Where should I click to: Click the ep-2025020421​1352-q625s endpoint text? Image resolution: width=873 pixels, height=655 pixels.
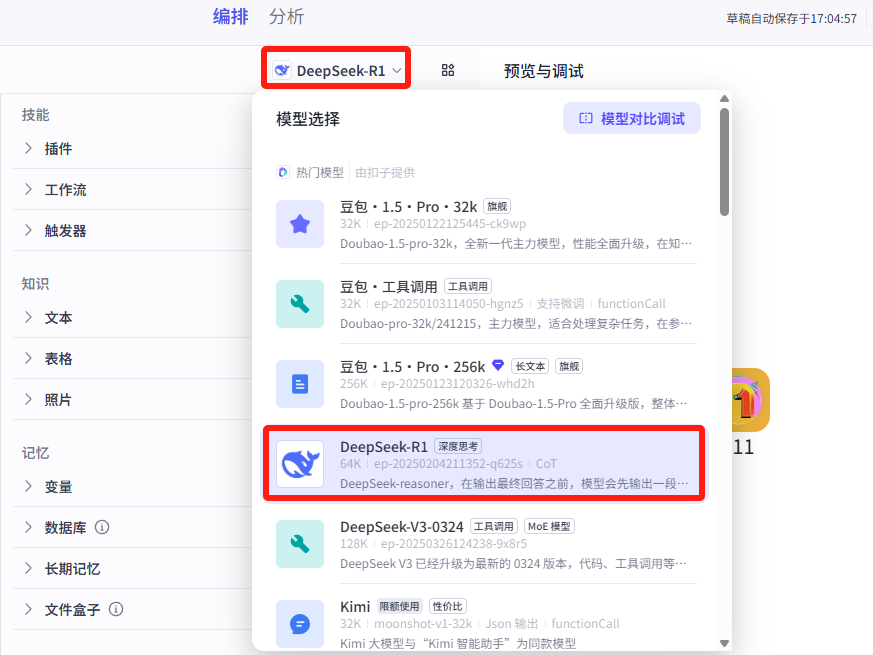click(448, 463)
